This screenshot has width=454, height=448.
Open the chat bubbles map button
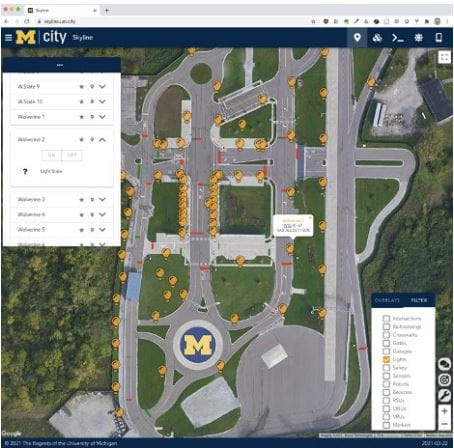[444, 364]
